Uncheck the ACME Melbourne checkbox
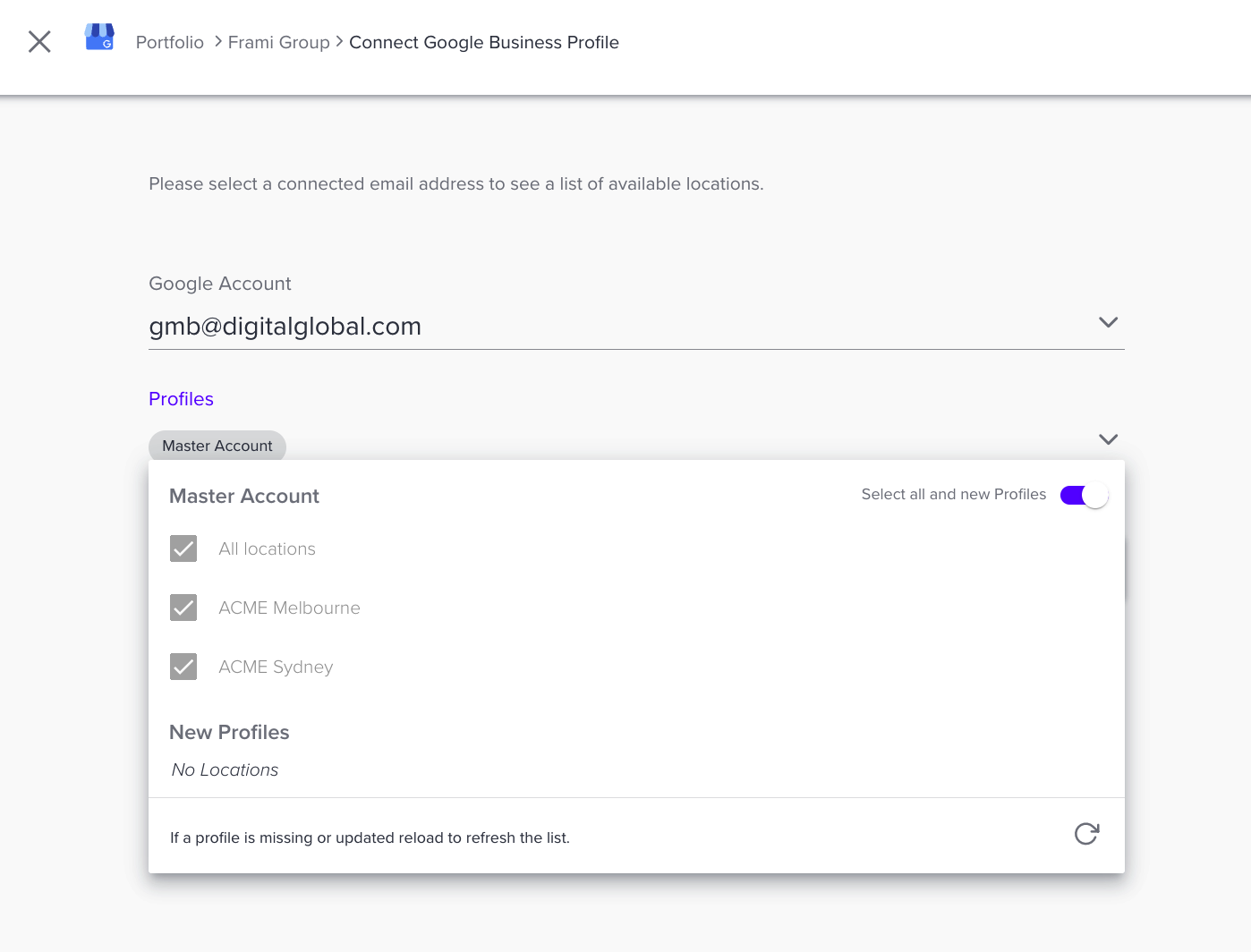The image size is (1251, 952). [x=183, y=608]
